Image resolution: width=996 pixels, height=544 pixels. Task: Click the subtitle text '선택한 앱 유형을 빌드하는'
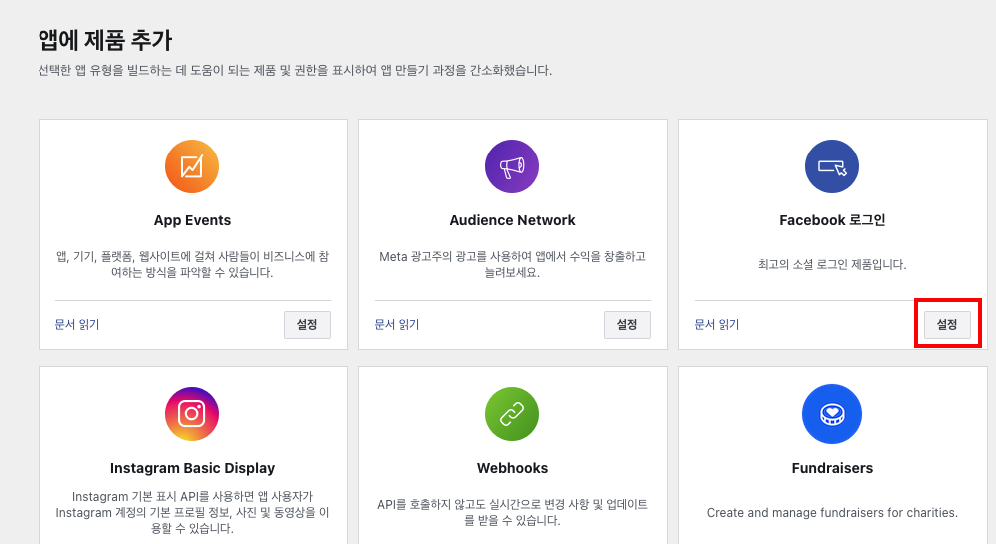pyautogui.click(x=295, y=71)
